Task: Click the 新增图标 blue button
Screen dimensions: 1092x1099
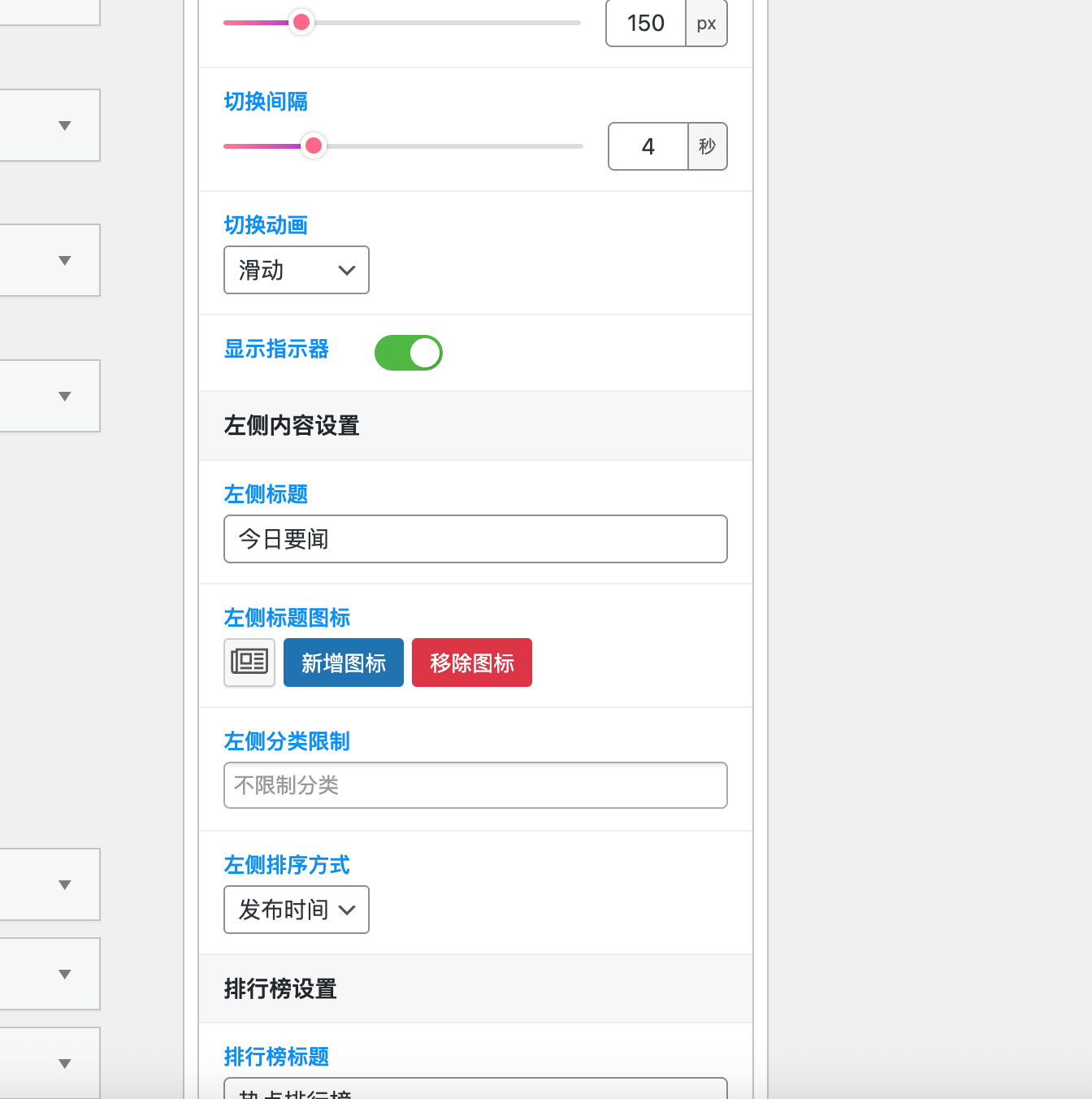Action: 343,662
